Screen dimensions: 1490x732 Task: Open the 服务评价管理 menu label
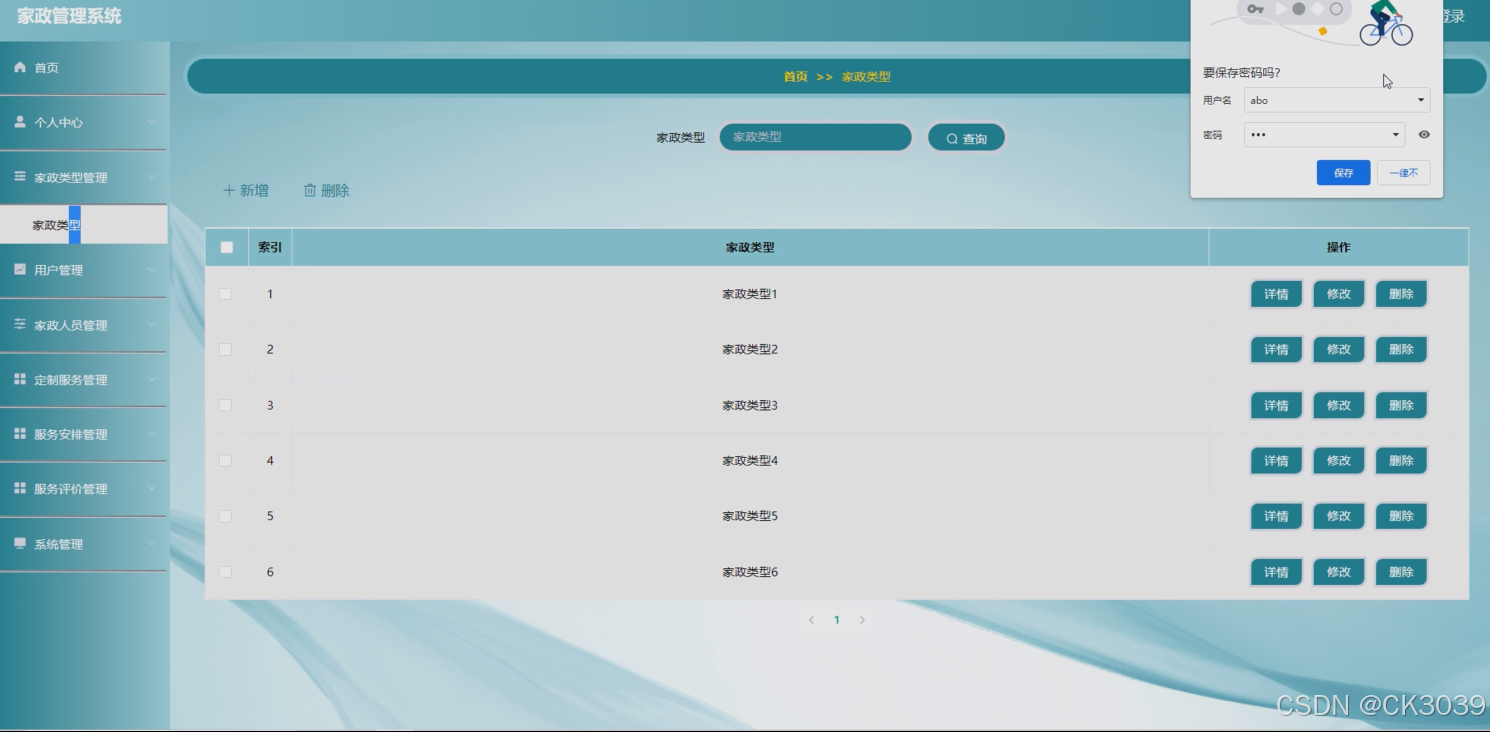click(70, 489)
